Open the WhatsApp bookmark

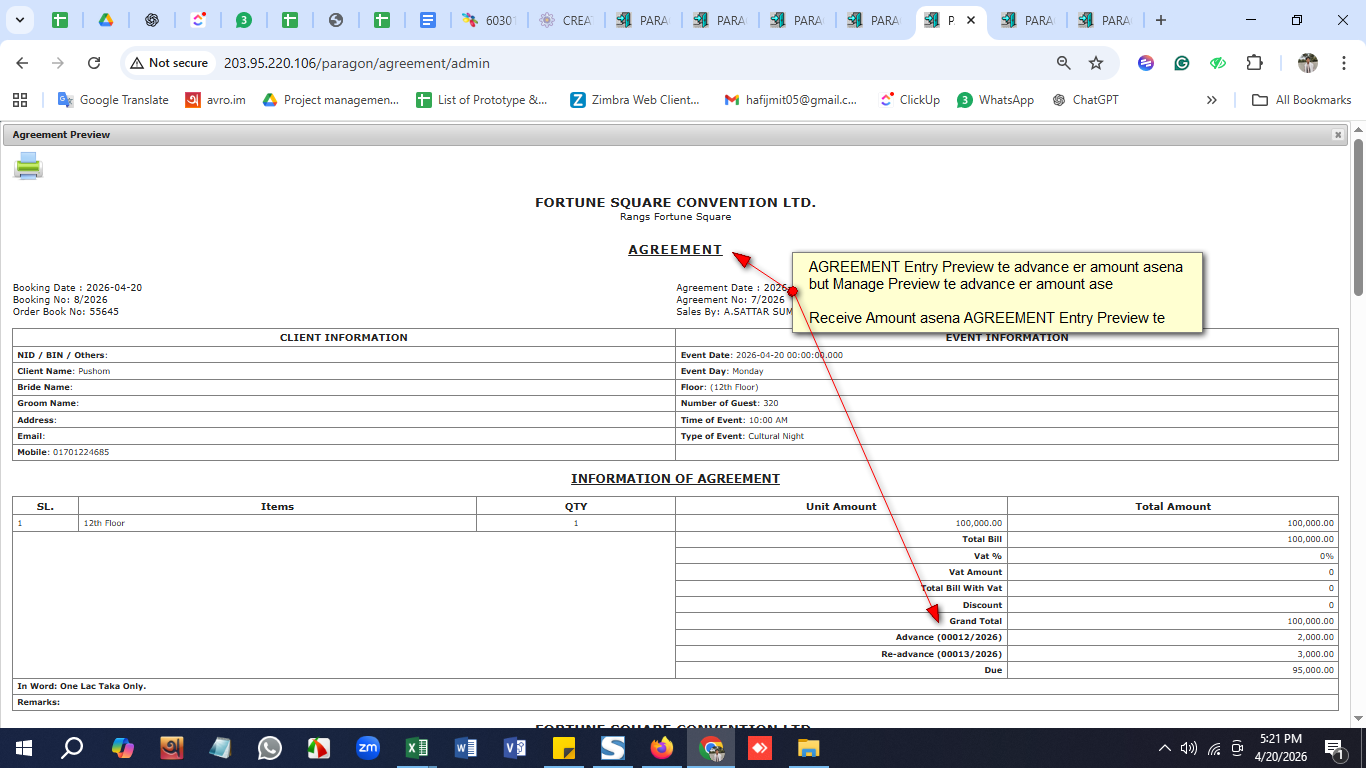(x=995, y=100)
